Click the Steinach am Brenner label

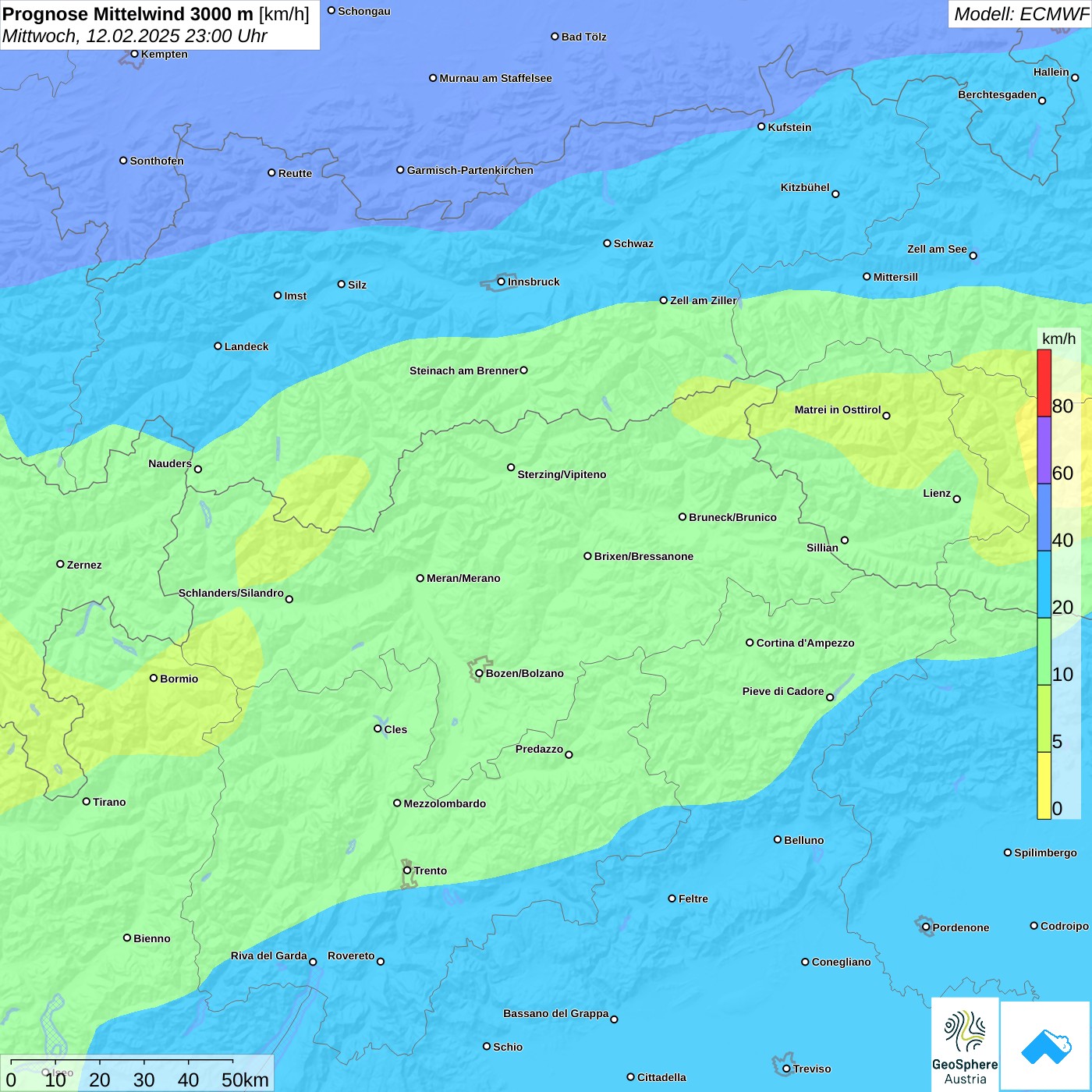pyautogui.click(x=464, y=370)
